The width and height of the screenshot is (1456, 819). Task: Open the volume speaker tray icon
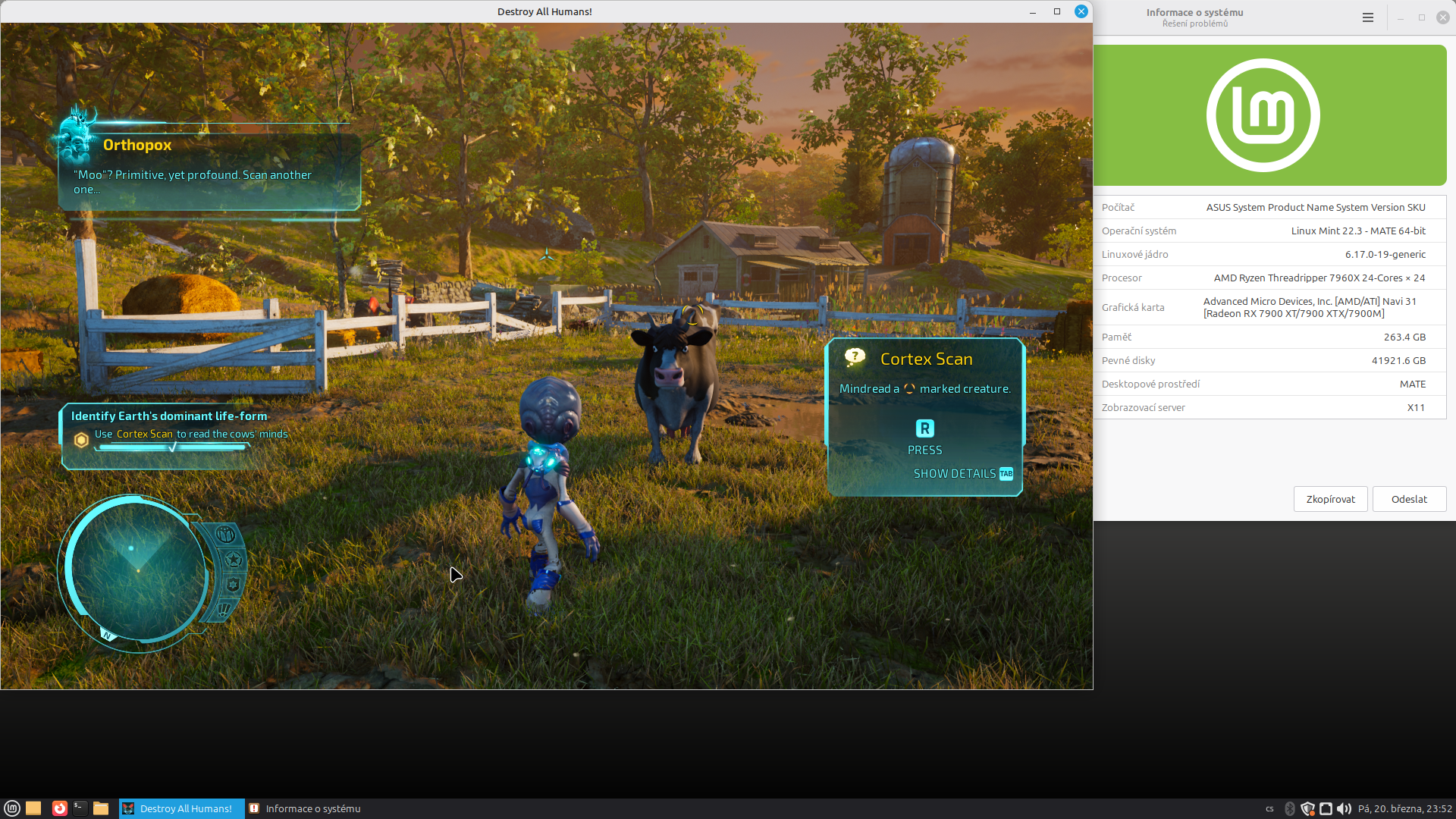(x=1344, y=808)
